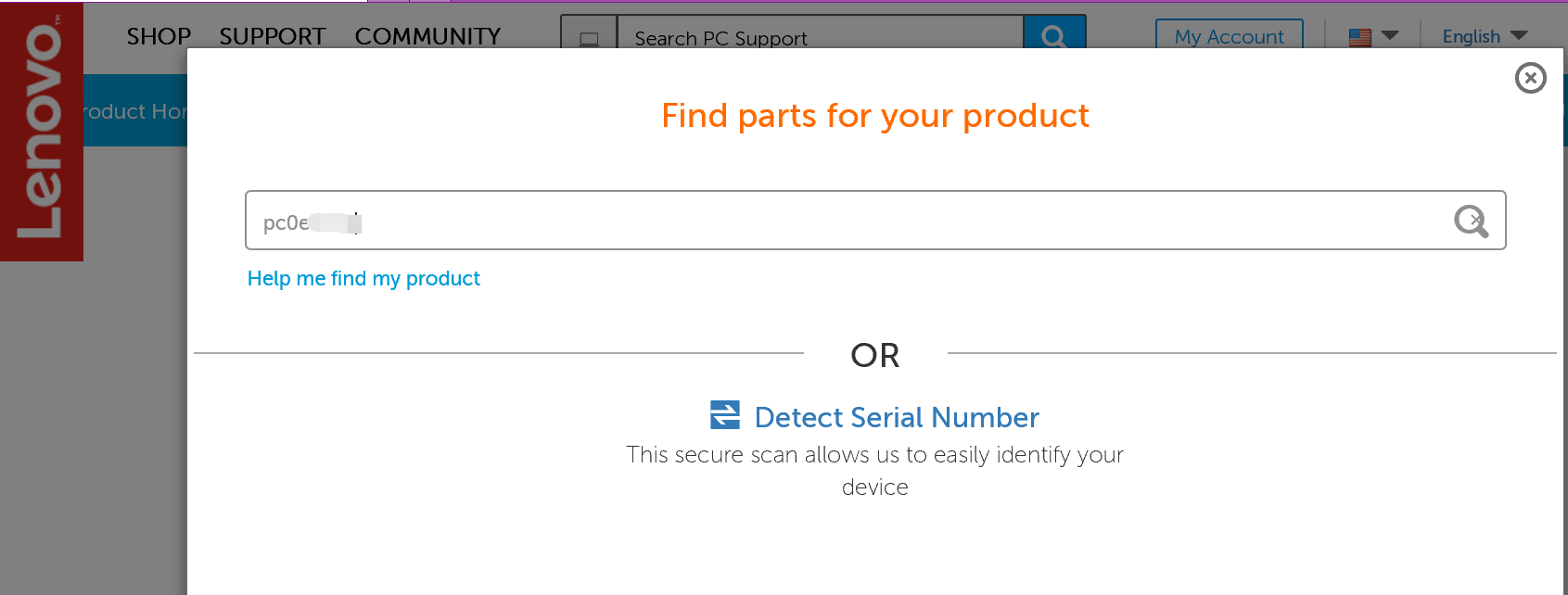Click the Lenovo logo
This screenshot has width=1568, height=595.
tap(42, 130)
